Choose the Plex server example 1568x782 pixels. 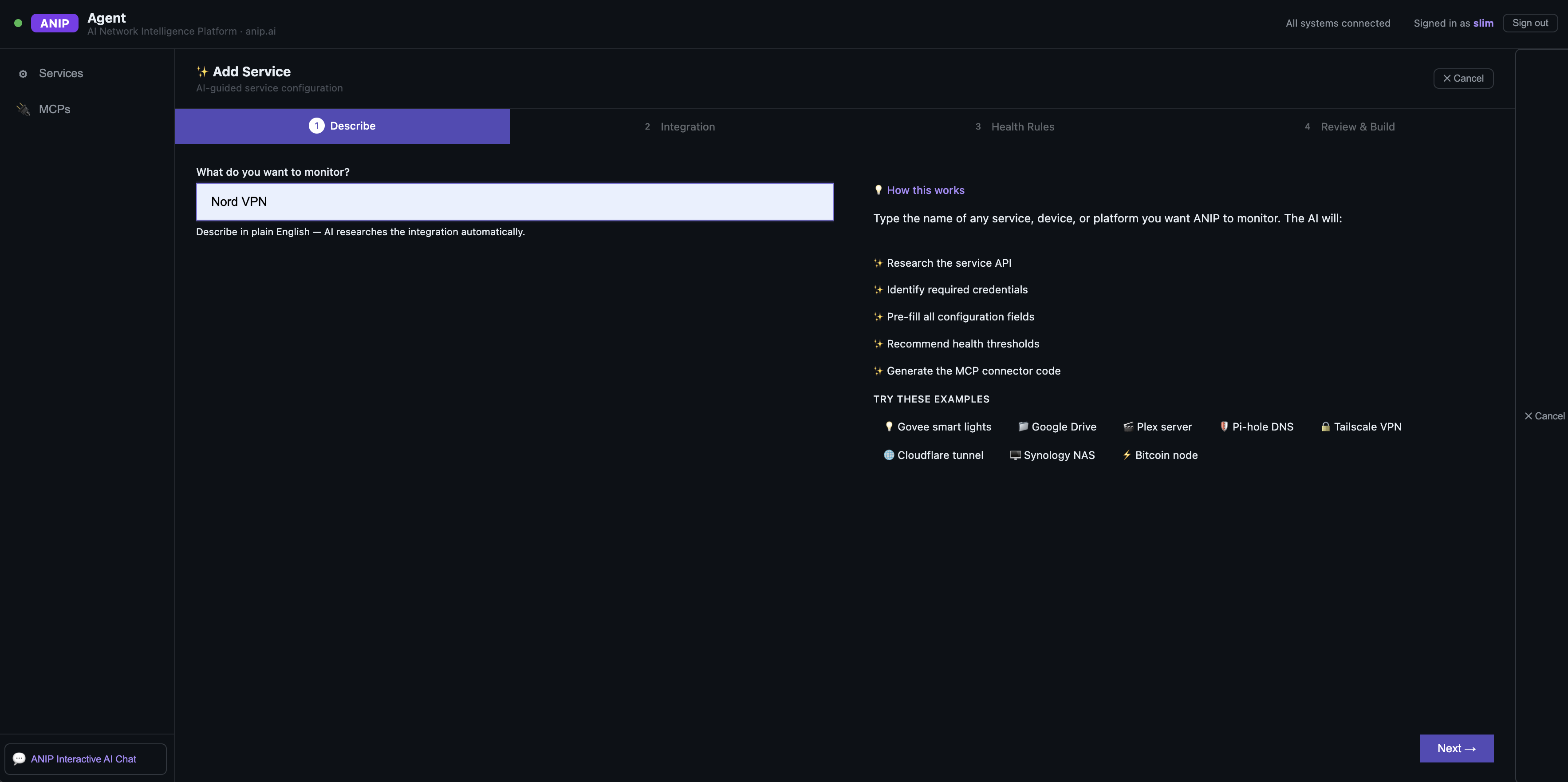tap(1158, 427)
